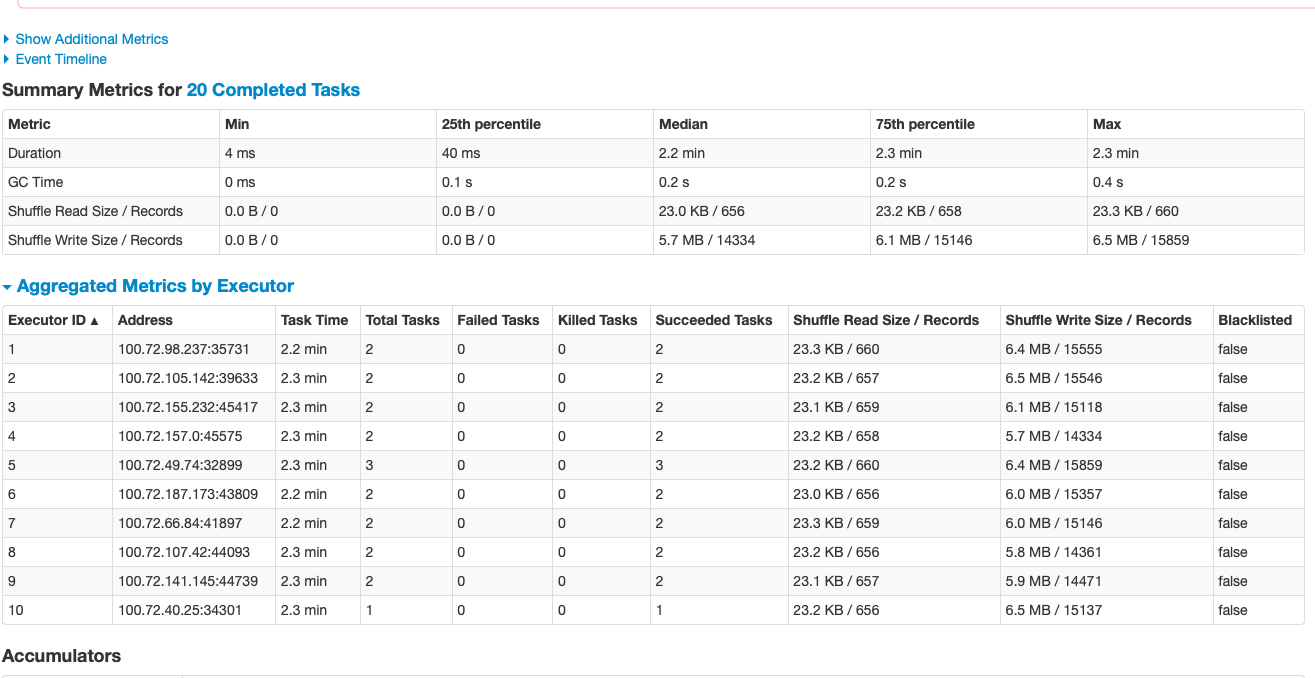The width and height of the screenshot is (1315, 678).
Task: Sort by the Total Tasks column header
Action: click(402, 320)
